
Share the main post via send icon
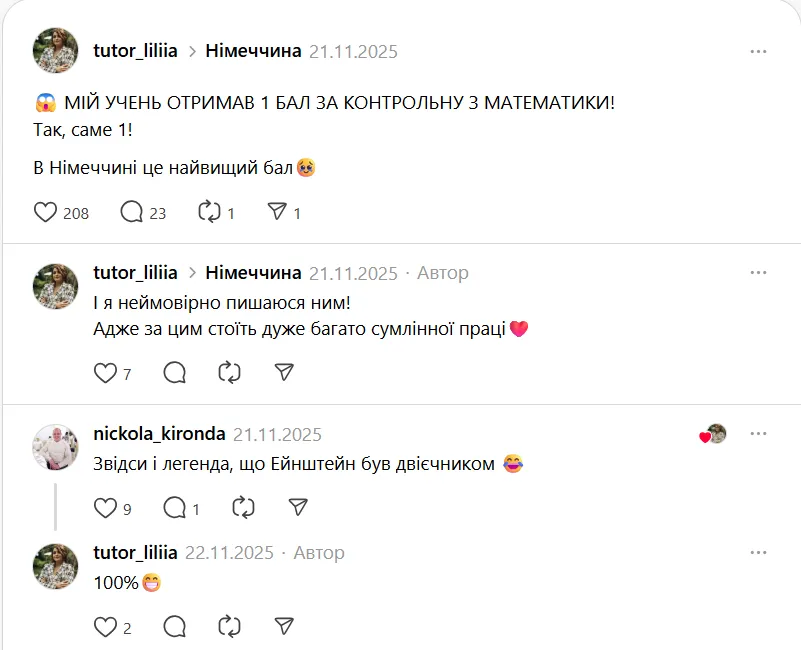click(277, 212)
